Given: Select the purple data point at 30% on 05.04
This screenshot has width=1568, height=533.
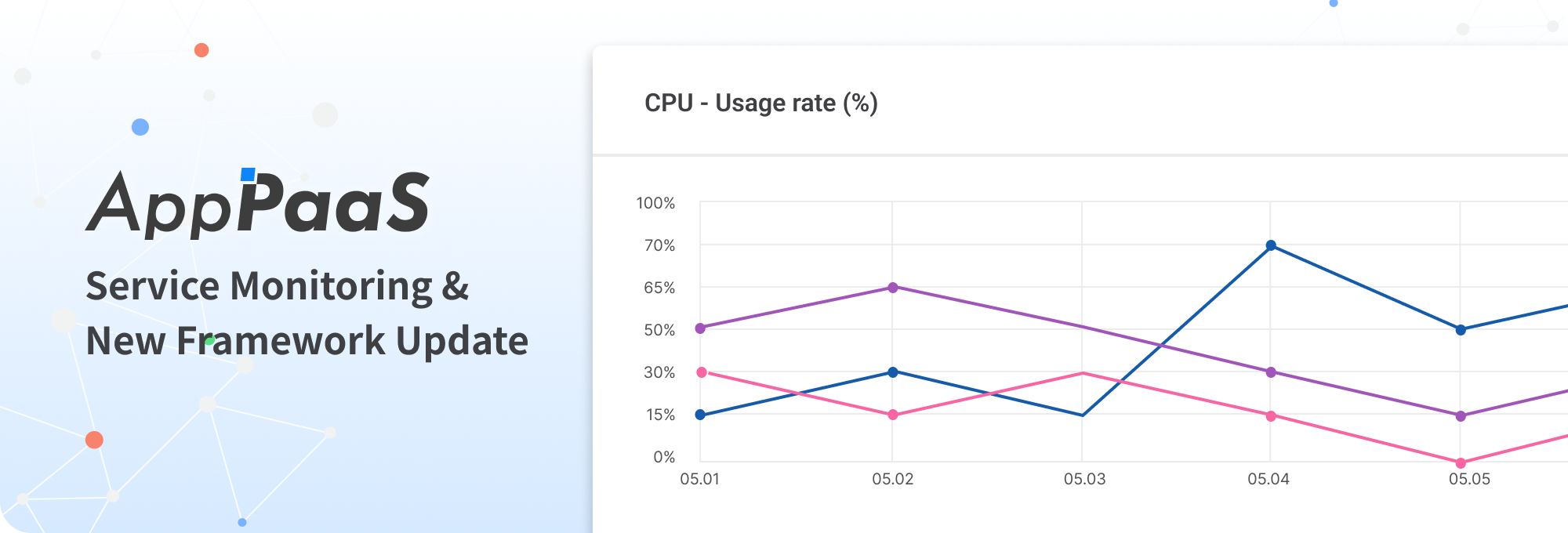Looking at the screenshot, I should coord(1271,372).
